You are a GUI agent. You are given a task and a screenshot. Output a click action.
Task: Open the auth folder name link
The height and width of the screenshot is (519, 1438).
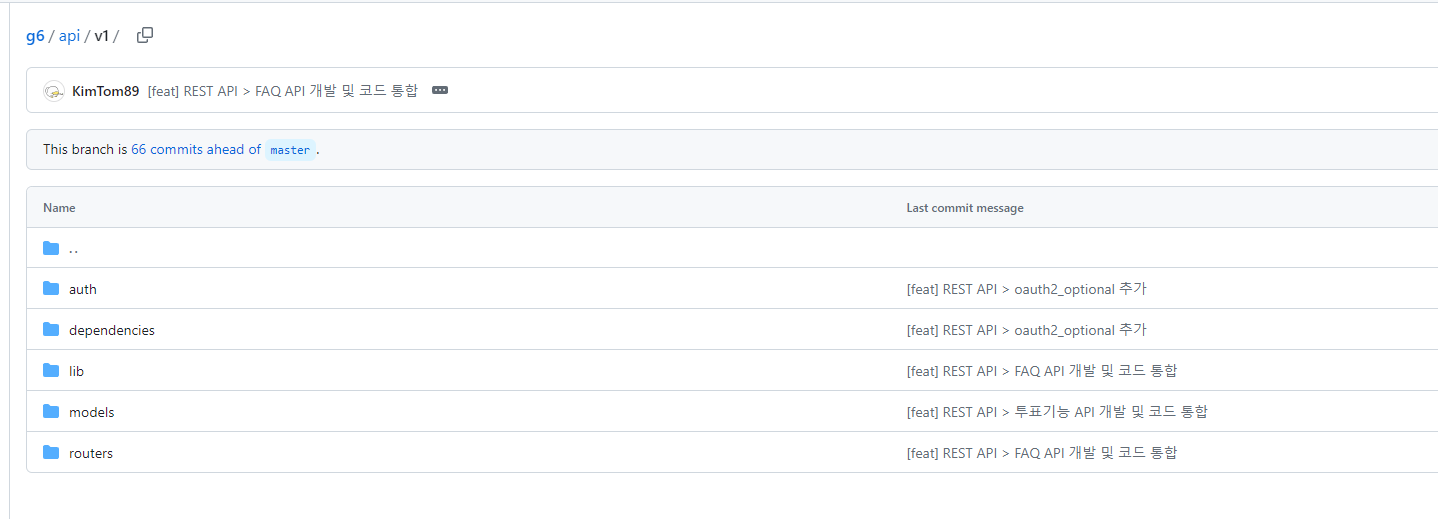point(83,289)
